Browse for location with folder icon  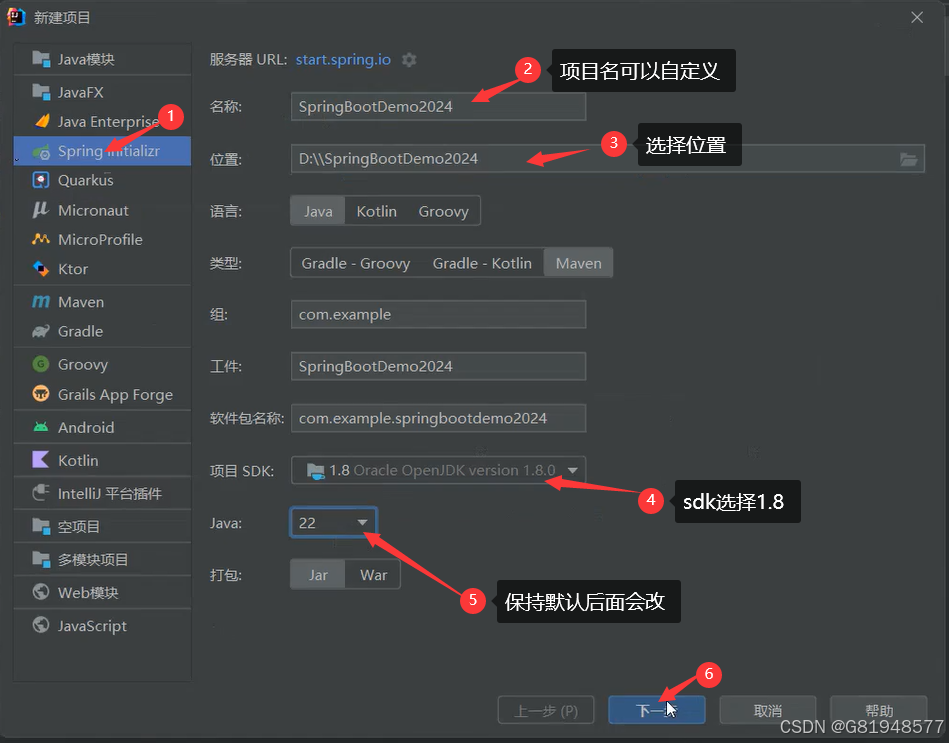pyautogui.click(x=908, y=159)
